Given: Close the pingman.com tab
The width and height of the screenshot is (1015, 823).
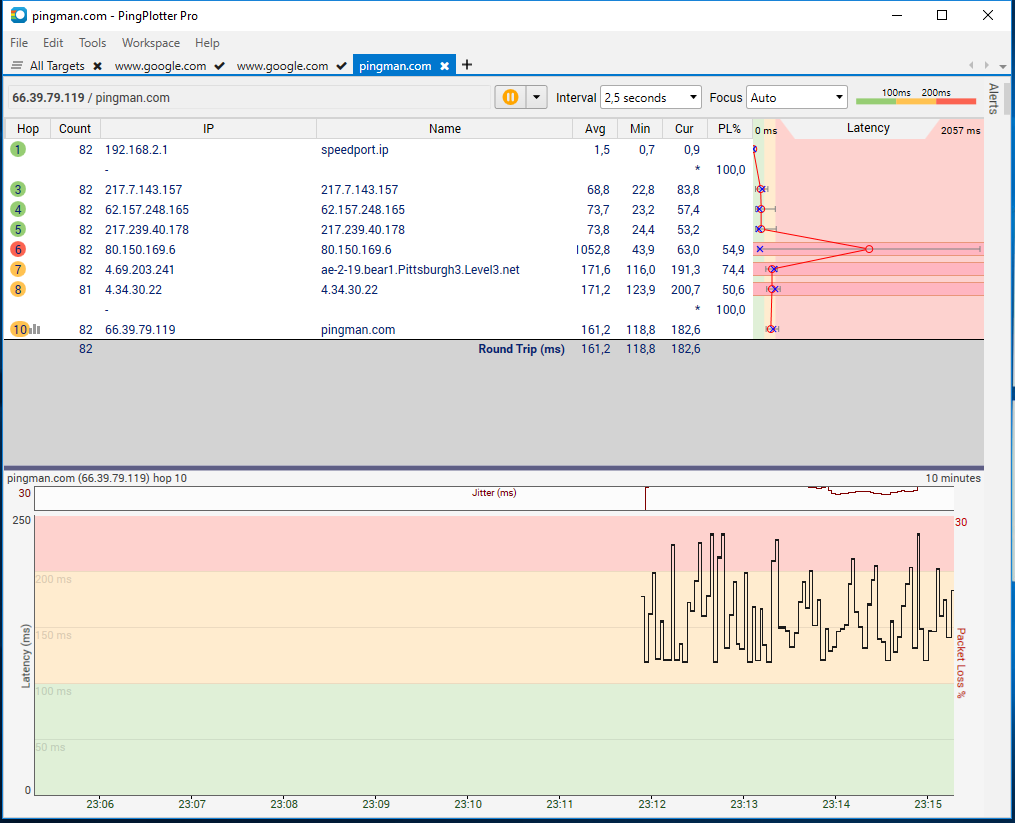Looking at the screenshot, I should (445, 66).
